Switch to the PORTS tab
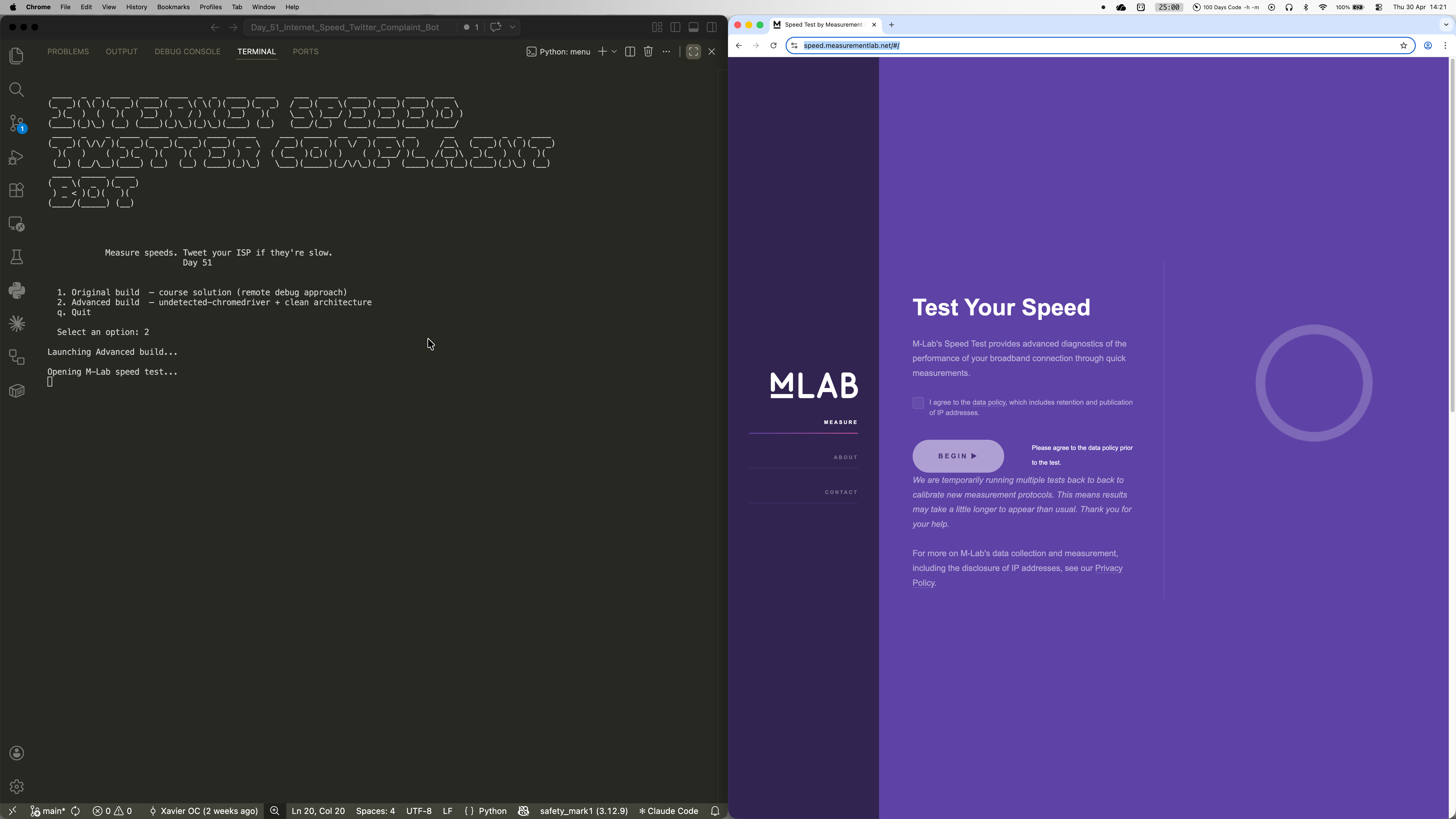This screenshot has height=819, width=1456. (306, 52)
